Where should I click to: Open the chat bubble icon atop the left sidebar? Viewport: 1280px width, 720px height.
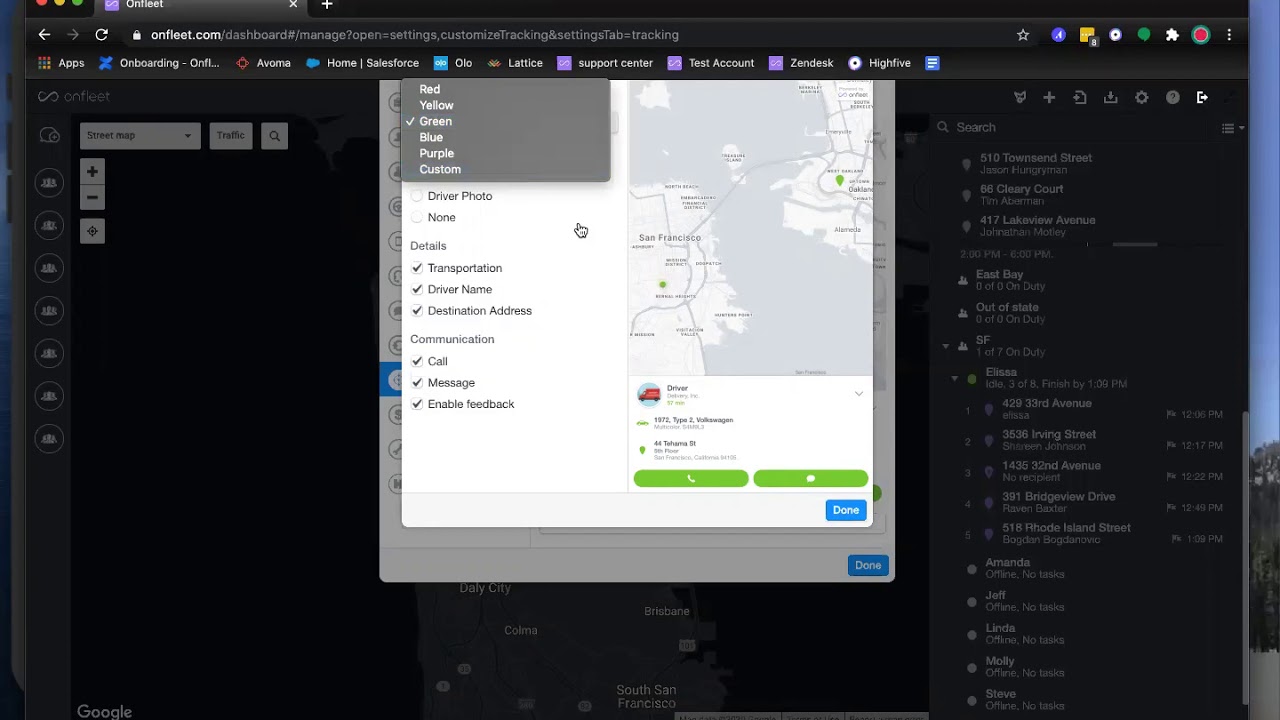point(49,136)
